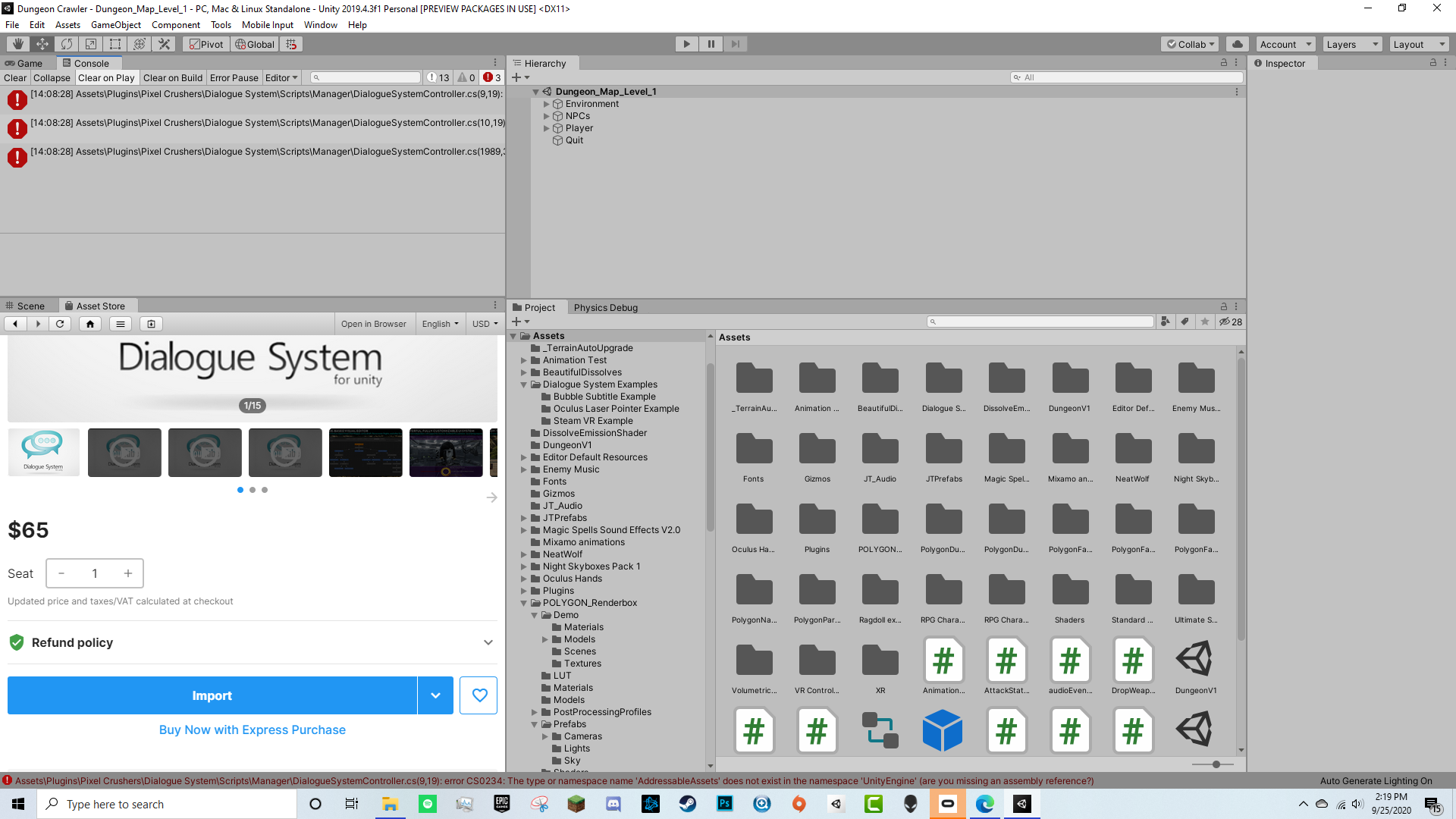Open the GameObject menu
This screenshot has height=819, width=1456.
pyautogui.click(x=116, y=25)
